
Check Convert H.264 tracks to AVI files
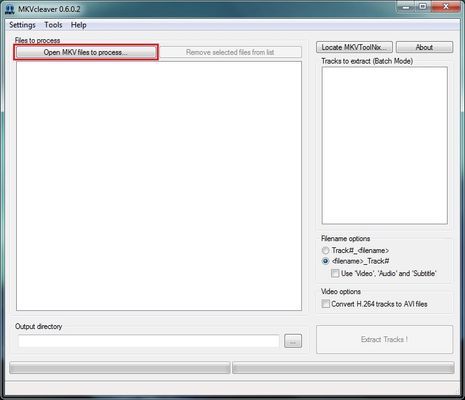coord(325,304)
